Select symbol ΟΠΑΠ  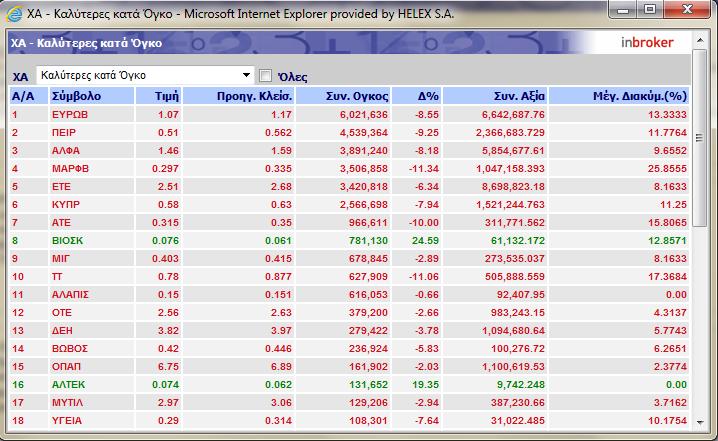[66, 367]
